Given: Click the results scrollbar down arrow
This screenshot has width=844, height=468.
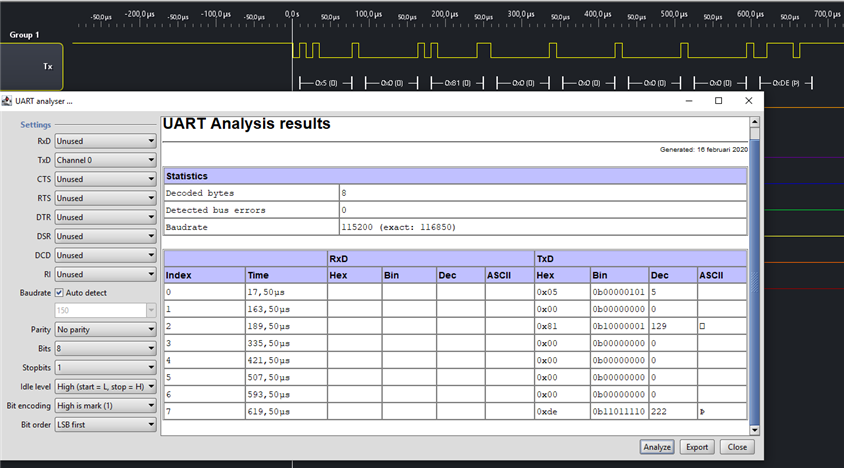Looking at the screenshot, I should click(x=755, y=428).
